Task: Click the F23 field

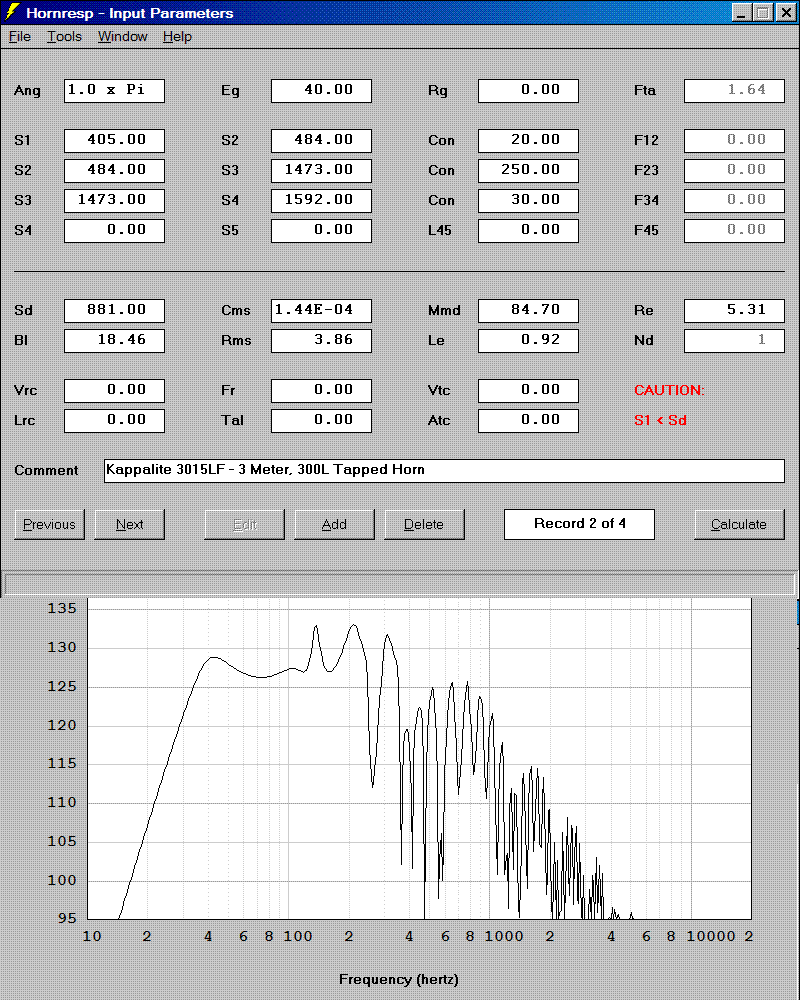Action: (734, 170)
